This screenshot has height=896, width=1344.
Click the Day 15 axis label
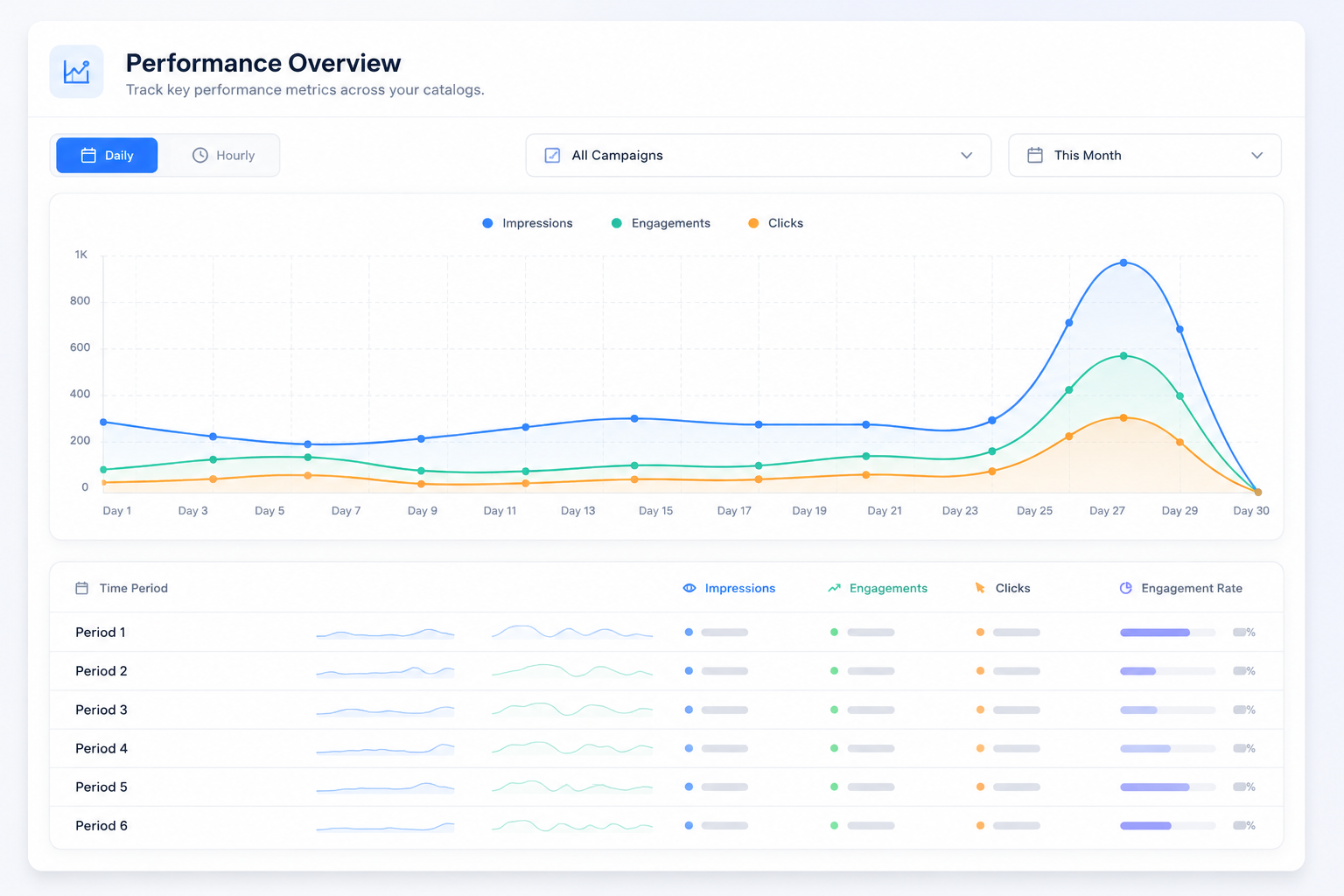[655, 511]
